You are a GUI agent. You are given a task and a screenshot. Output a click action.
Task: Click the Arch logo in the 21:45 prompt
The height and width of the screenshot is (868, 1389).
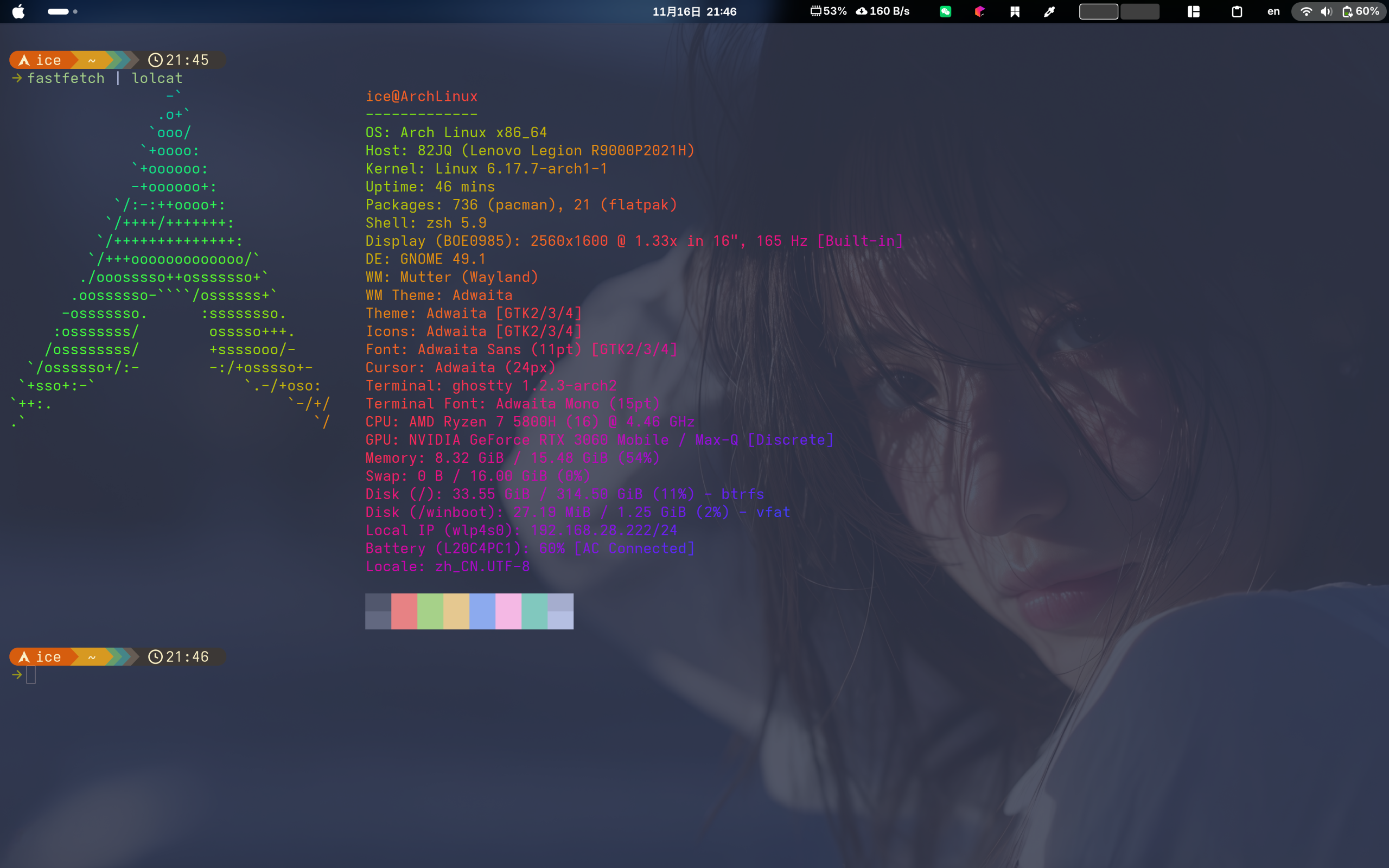pos(24,60)
